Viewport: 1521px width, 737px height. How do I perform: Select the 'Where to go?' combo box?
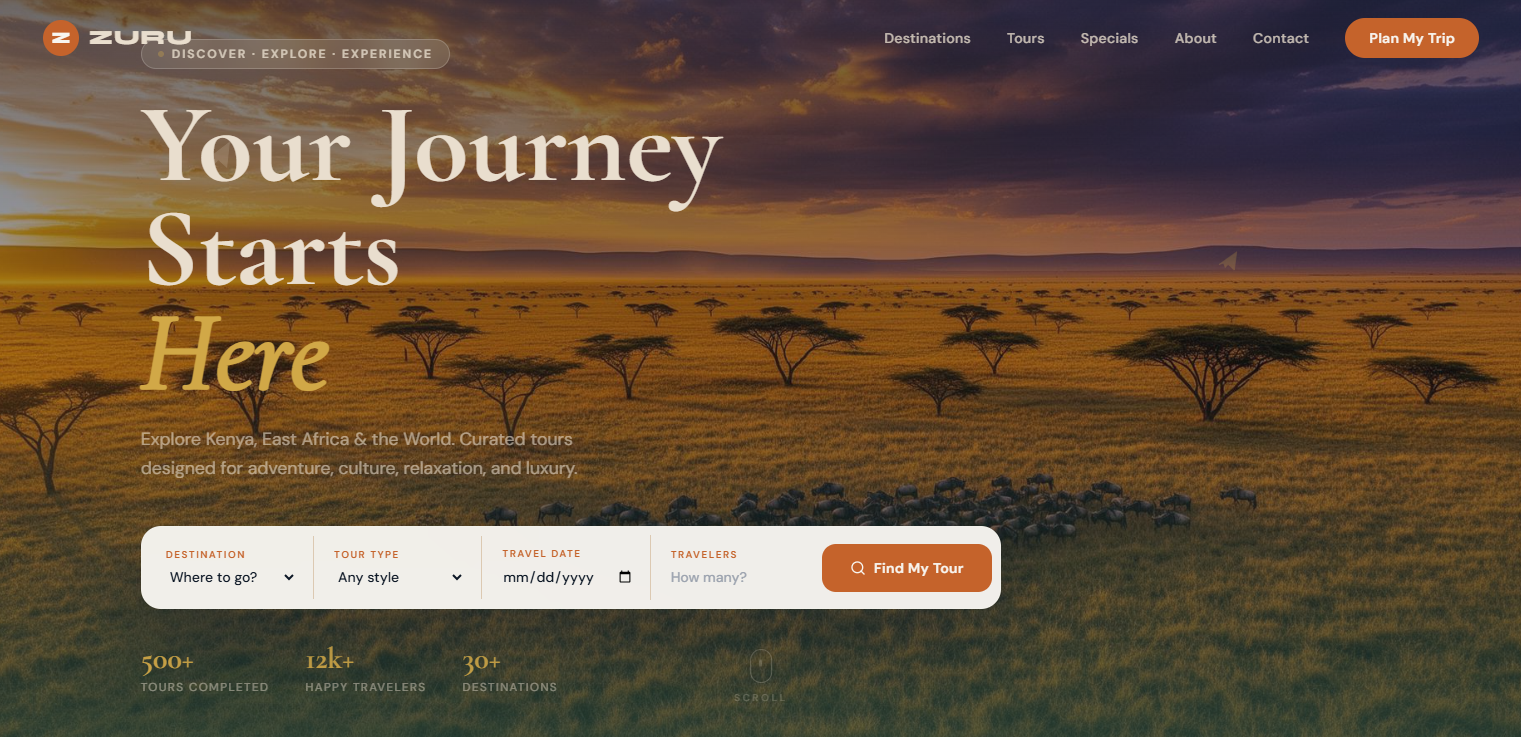click(x=232, y=577)
